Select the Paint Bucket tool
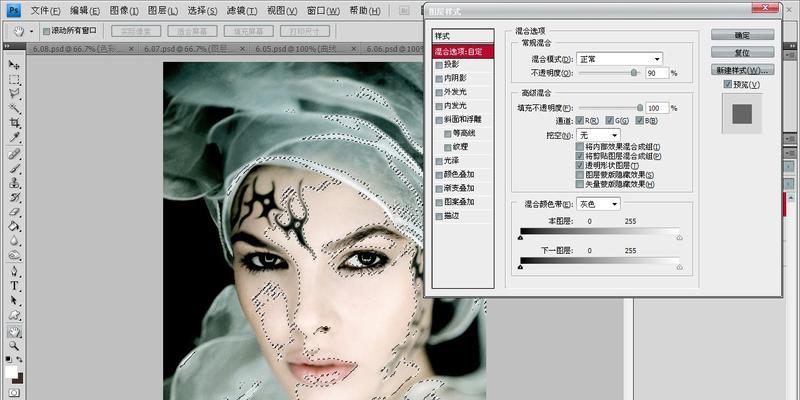The image size is (800, 400). pos(14,227)
